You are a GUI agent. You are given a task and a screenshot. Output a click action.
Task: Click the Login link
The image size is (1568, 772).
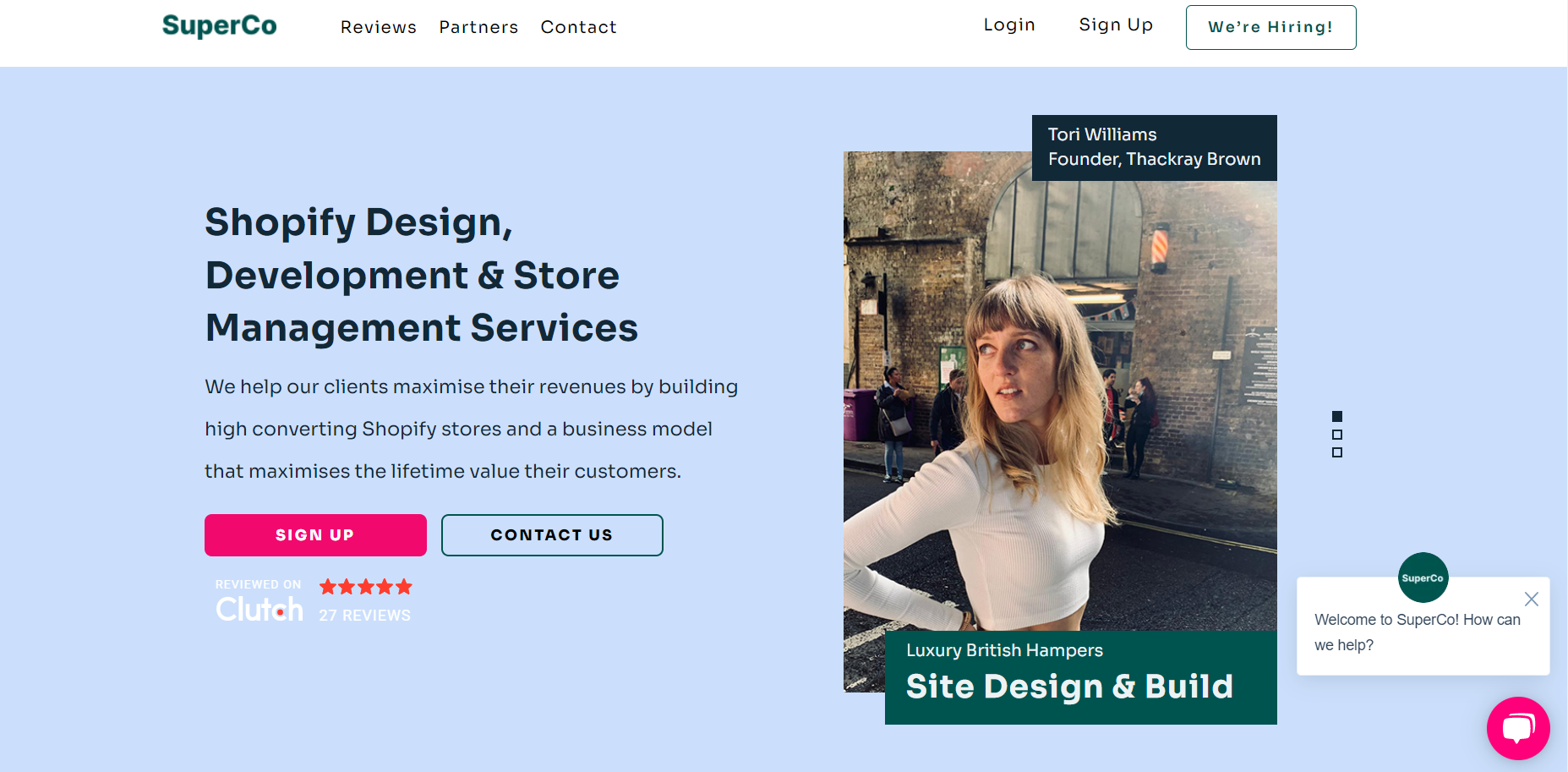(x=1009, y=25)
